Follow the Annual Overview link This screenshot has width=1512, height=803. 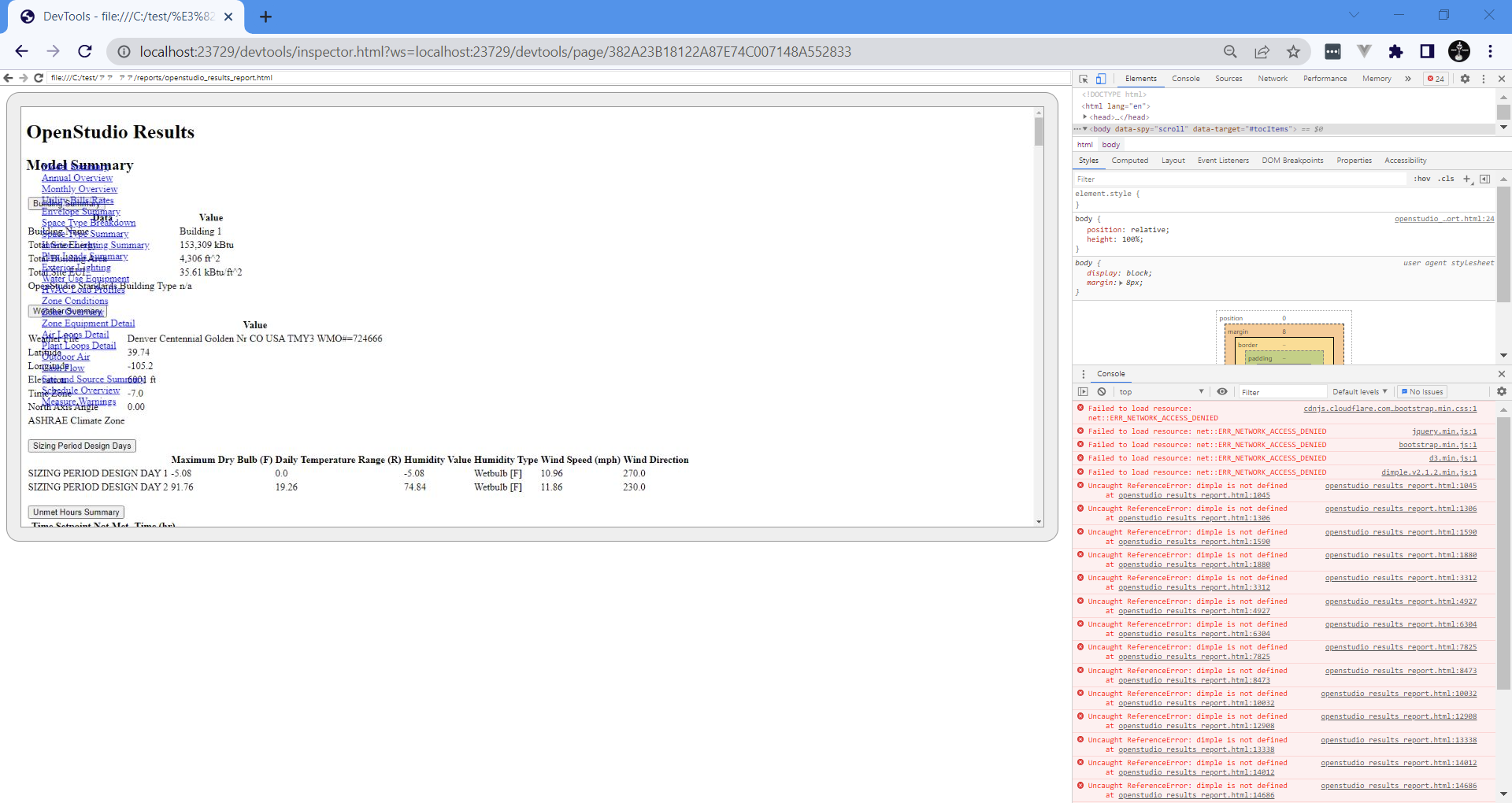[76, 178]
